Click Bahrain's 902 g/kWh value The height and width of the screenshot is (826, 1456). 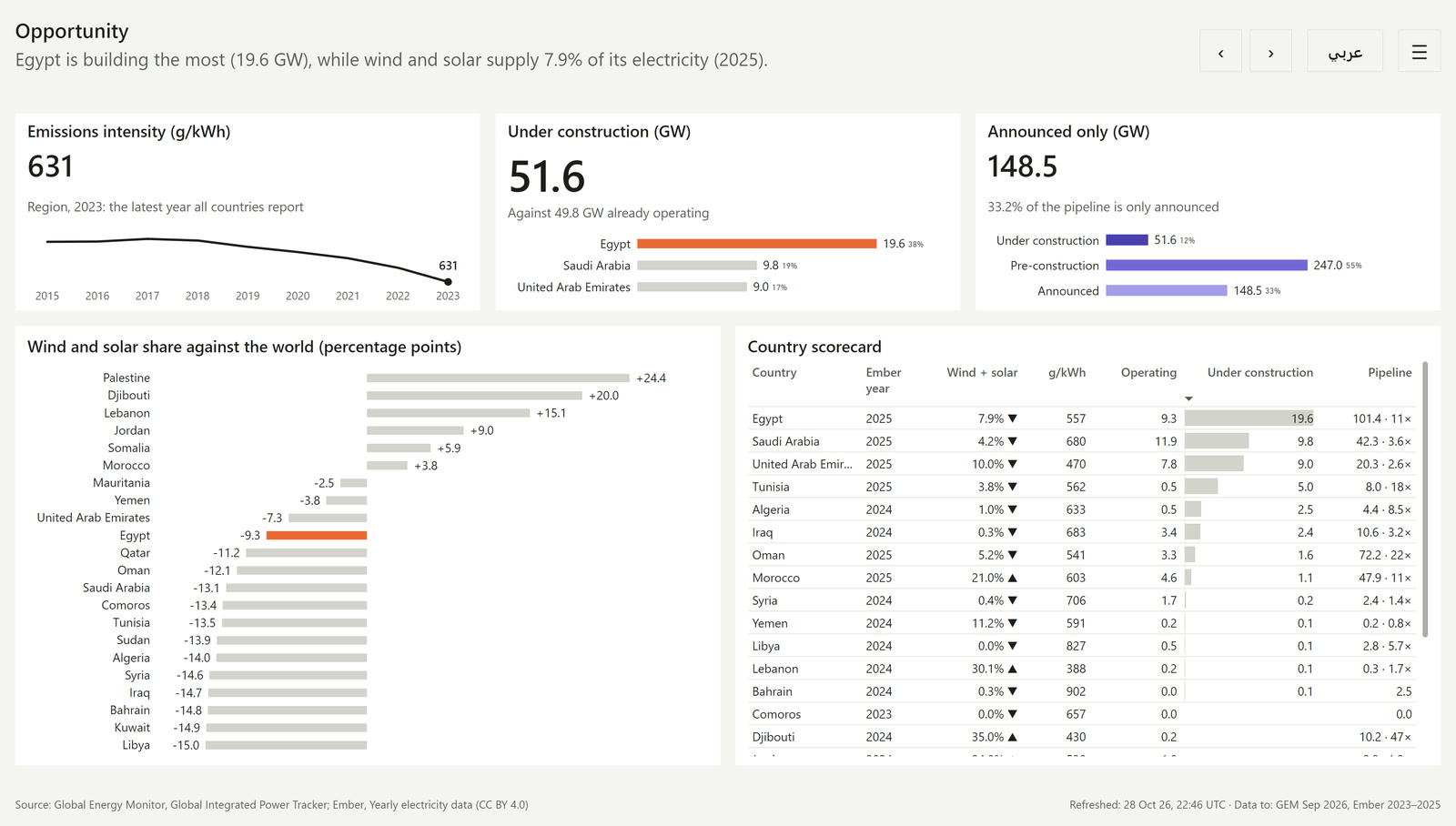pyautogui.click(x=1076, y=691)
